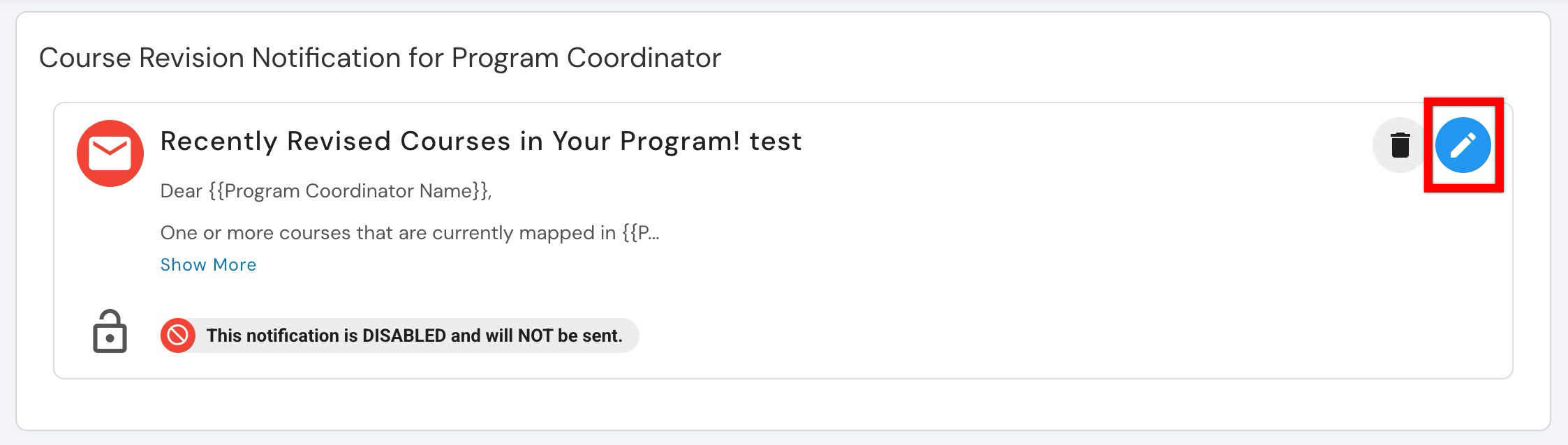Screen dimensions: 1568x445
Task: Click the truncated "{{P..." placeholder text
Action: click(x=640, y=233)
